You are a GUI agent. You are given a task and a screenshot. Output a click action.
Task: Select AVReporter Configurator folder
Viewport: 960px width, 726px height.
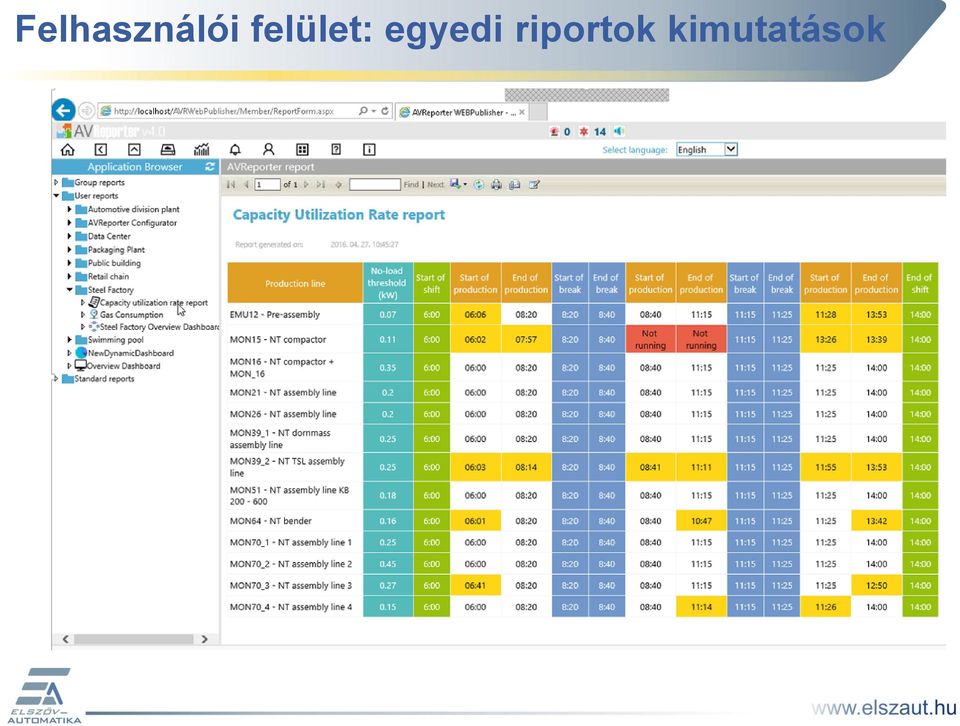[132, 223]
